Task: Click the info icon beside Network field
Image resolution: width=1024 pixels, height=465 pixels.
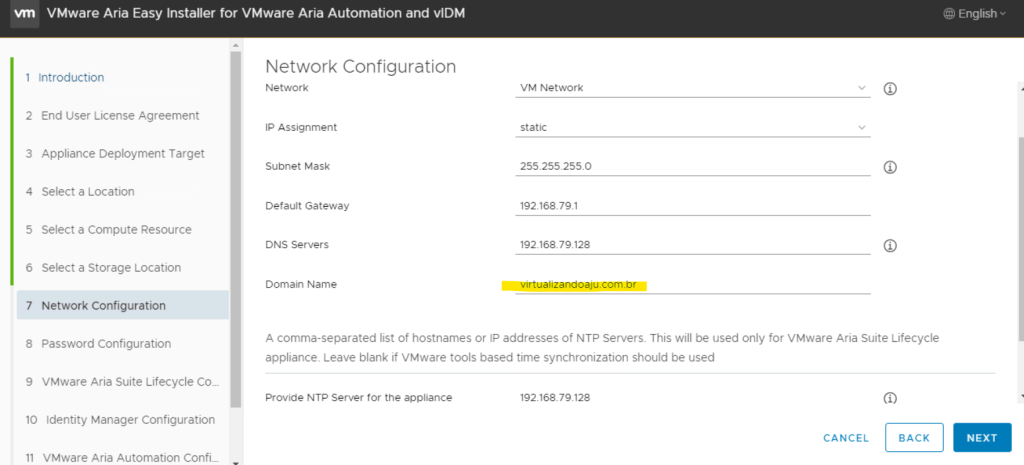Action: [889, 88]
